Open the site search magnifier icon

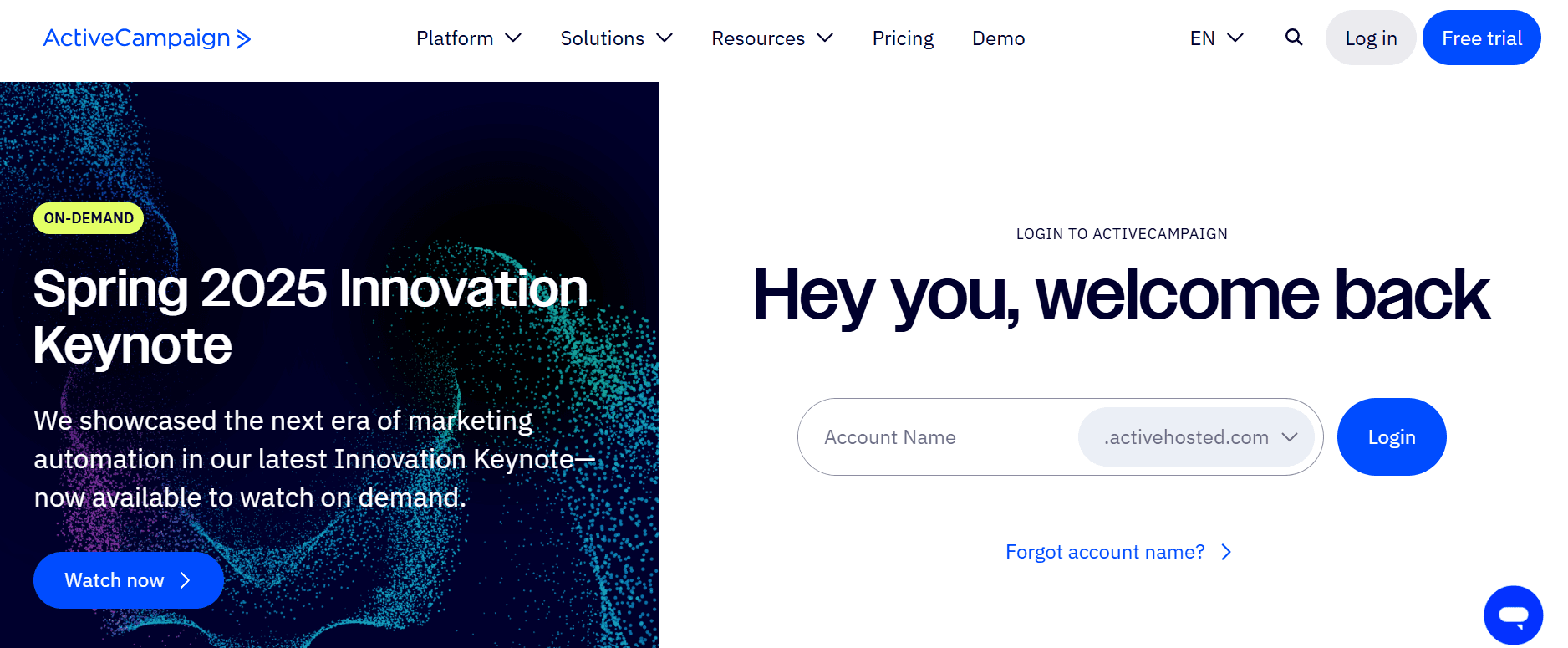click(1294, 38)
